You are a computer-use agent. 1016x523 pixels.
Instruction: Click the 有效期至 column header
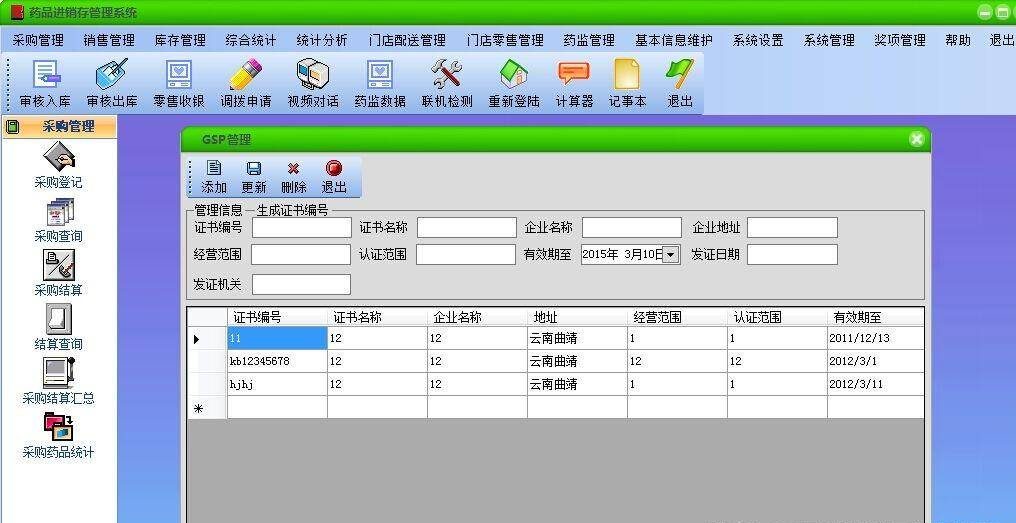pyautogui.click(x=876, y=317)
